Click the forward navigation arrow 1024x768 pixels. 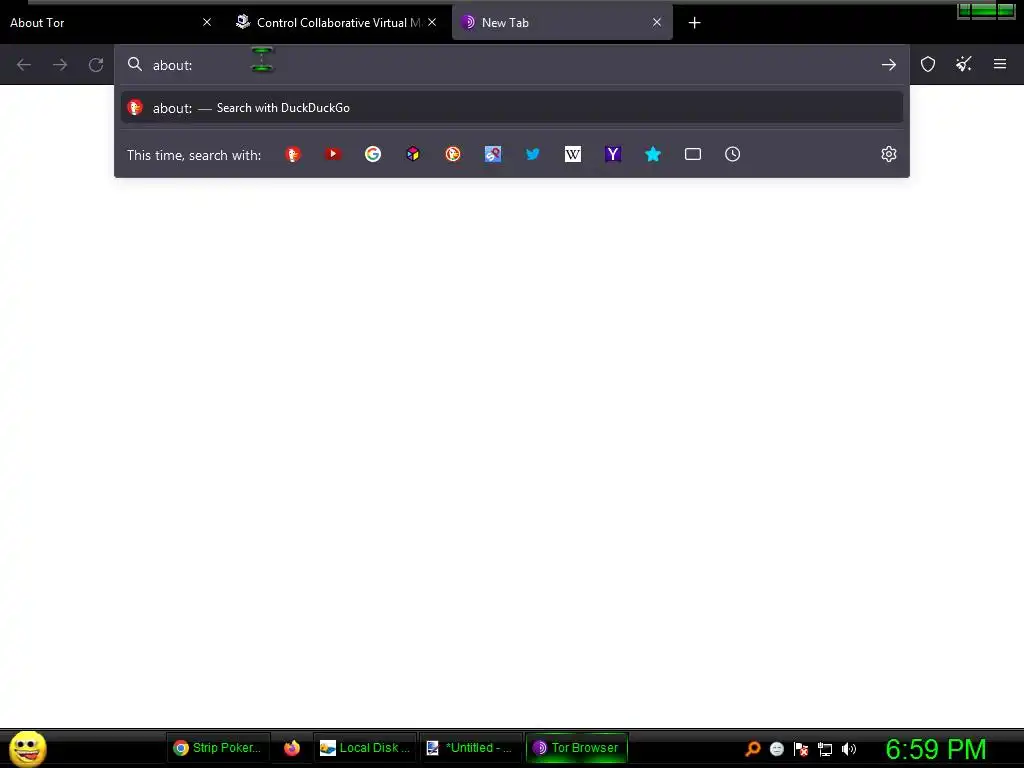tap(60, 65)
